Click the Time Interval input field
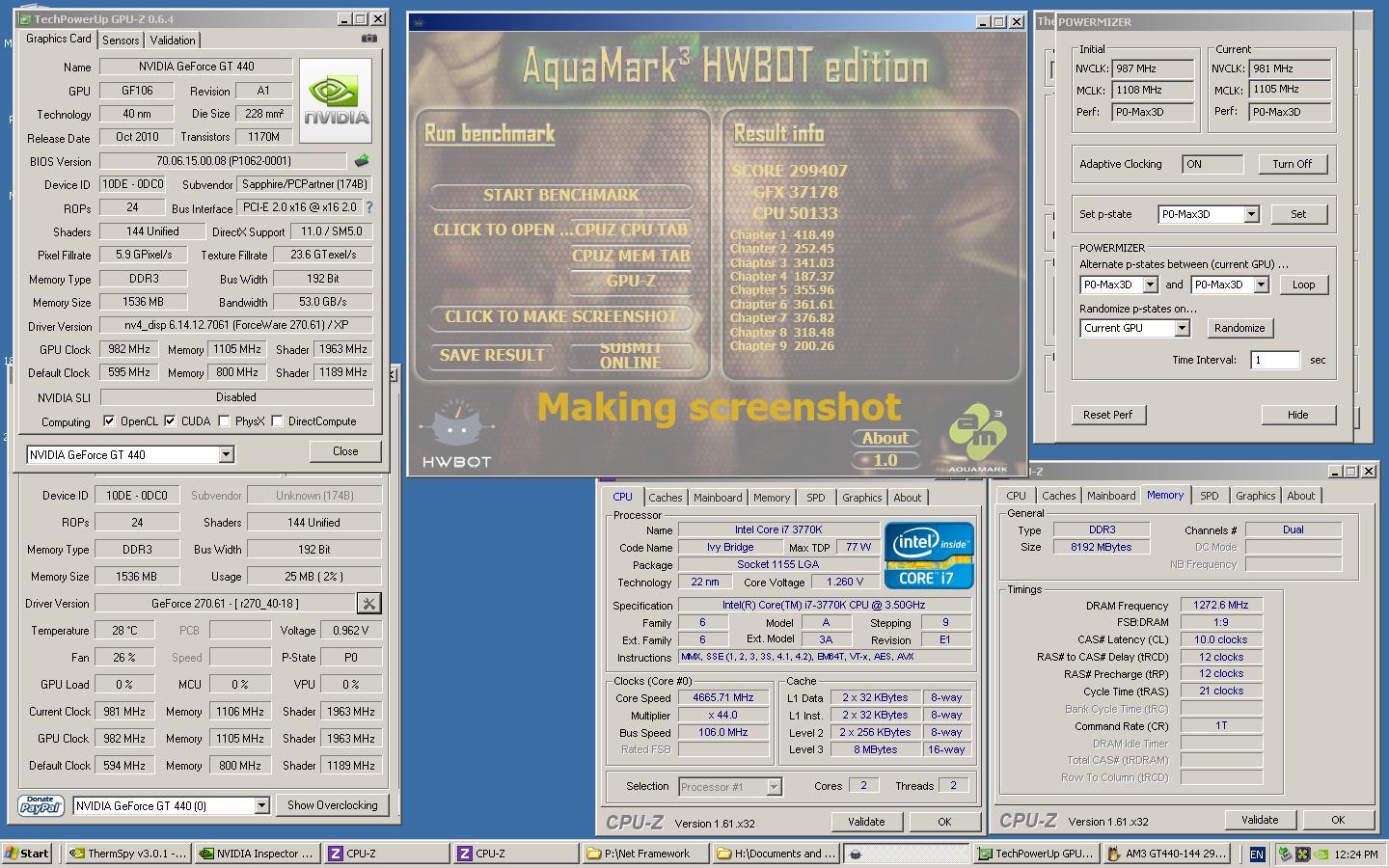The width and height of the screenshot is (1389, 868). (x=1274, y=360)
